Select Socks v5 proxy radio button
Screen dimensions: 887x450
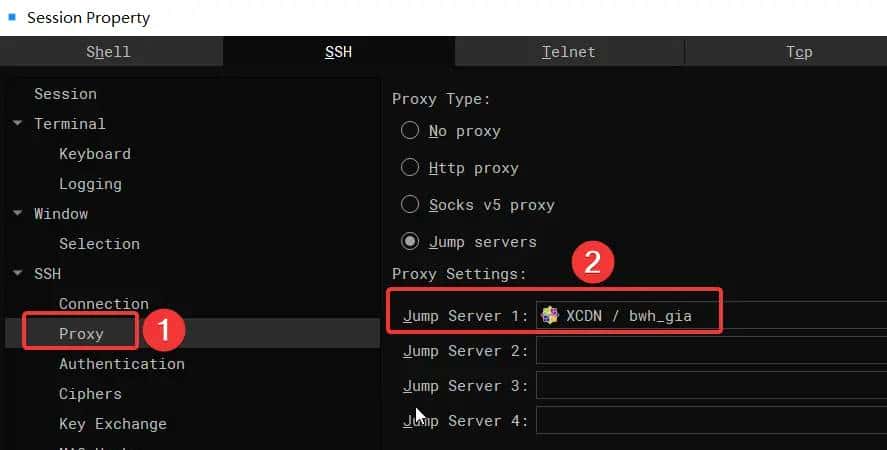pyautogui.click(x=410, y=205)
